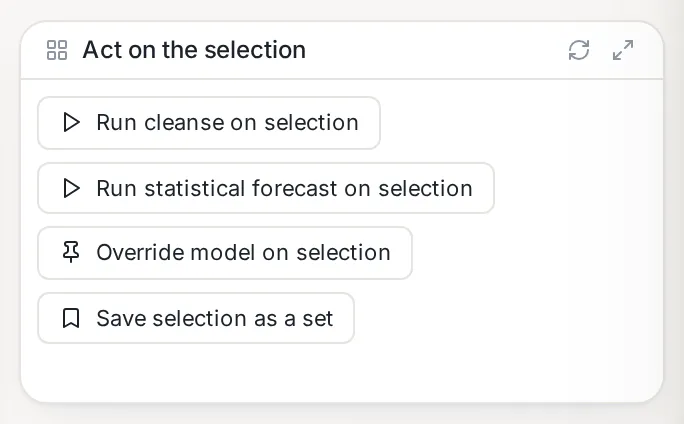Click the refresh icon in the panel header

tap(579, 50)
